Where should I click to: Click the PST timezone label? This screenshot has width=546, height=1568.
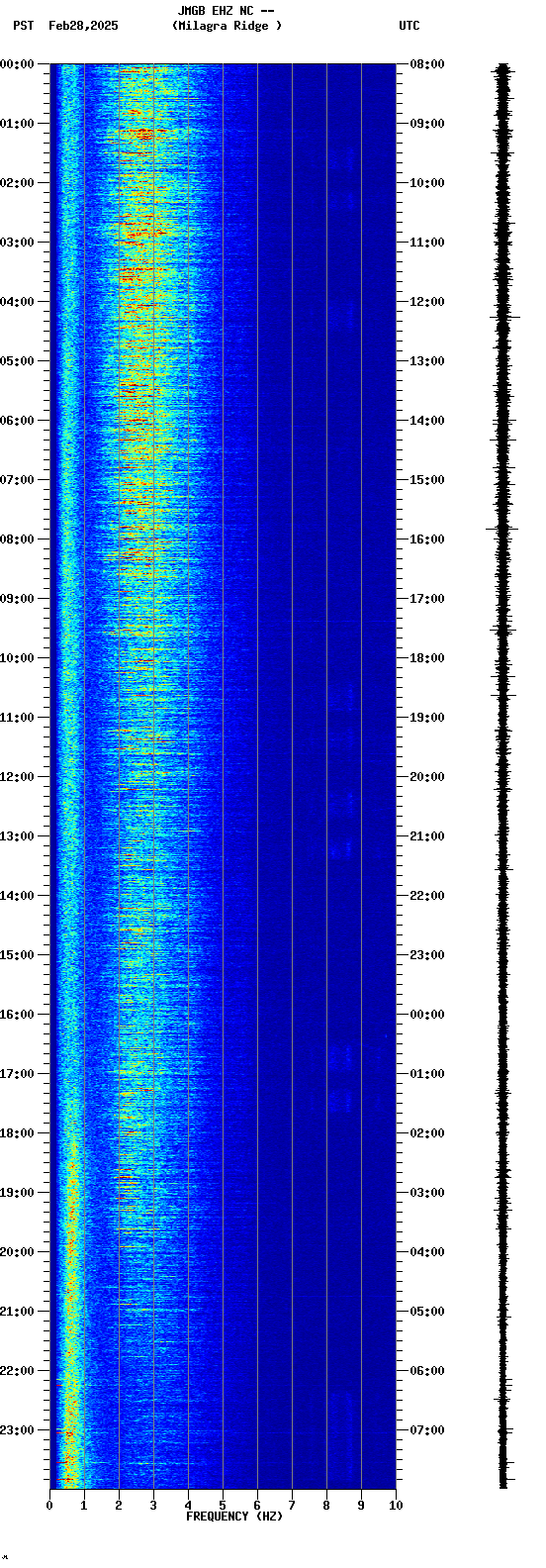click(23, 26)
